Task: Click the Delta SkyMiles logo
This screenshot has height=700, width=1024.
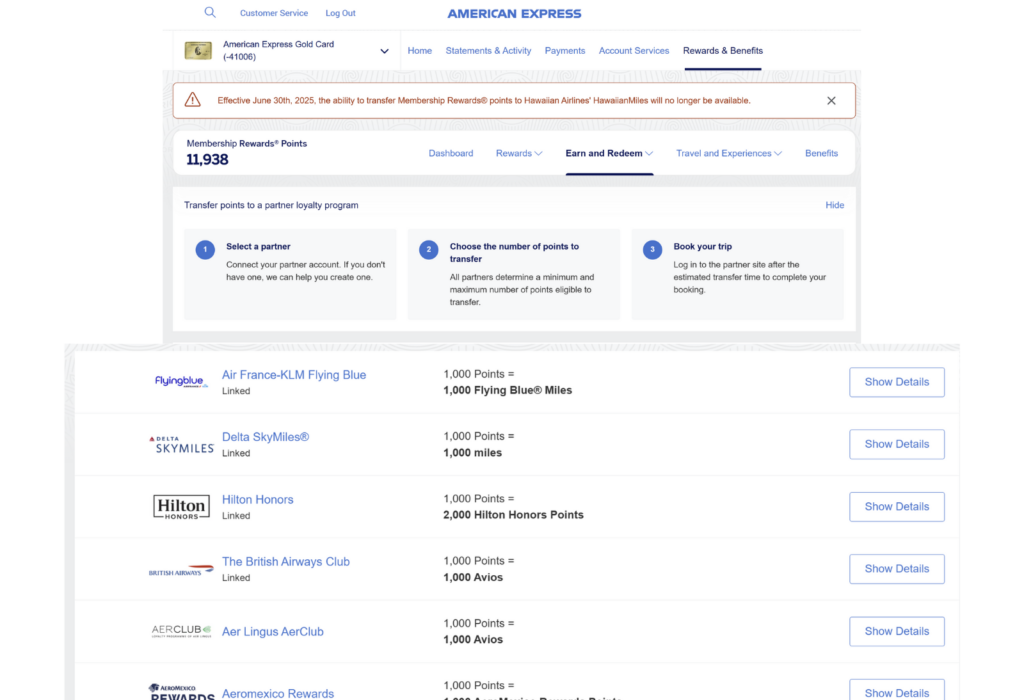Action: 181,444
